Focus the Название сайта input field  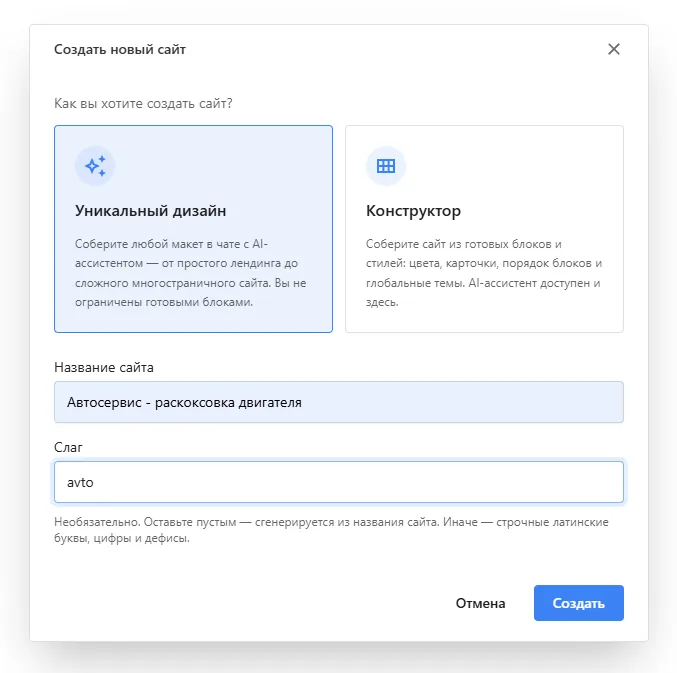coord(338,402)
